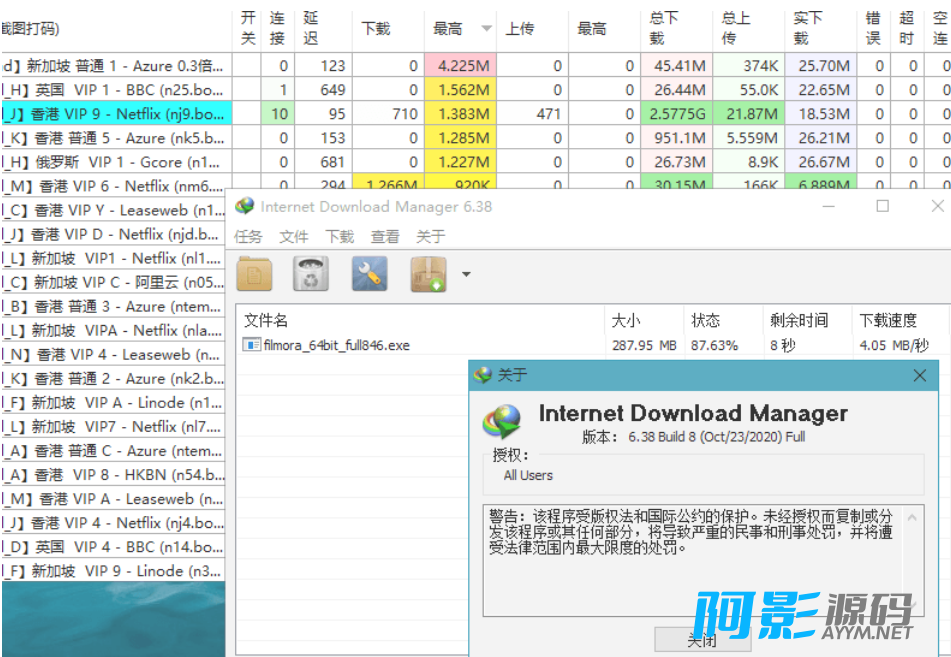951x657 pixels.
Task: Sort by the 状态 column header
Action: [x=723, y=320]
